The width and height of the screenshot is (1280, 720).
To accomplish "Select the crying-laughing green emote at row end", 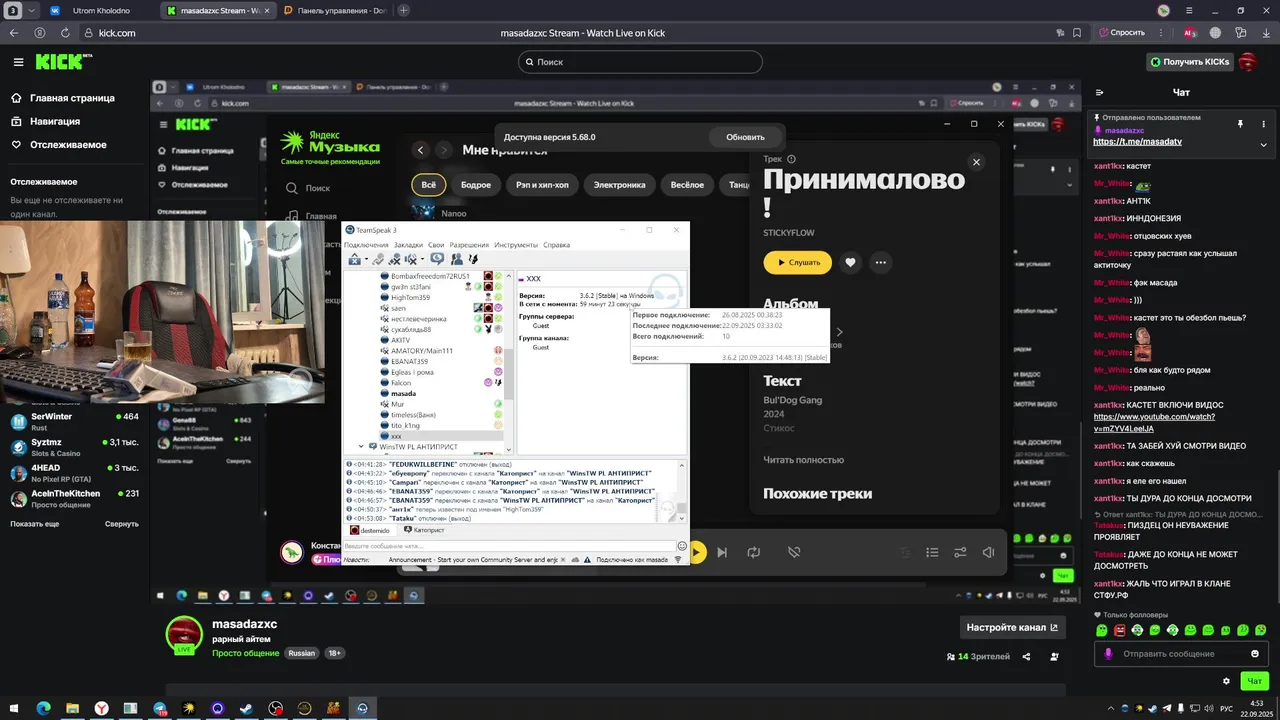I will [1261, 631].
